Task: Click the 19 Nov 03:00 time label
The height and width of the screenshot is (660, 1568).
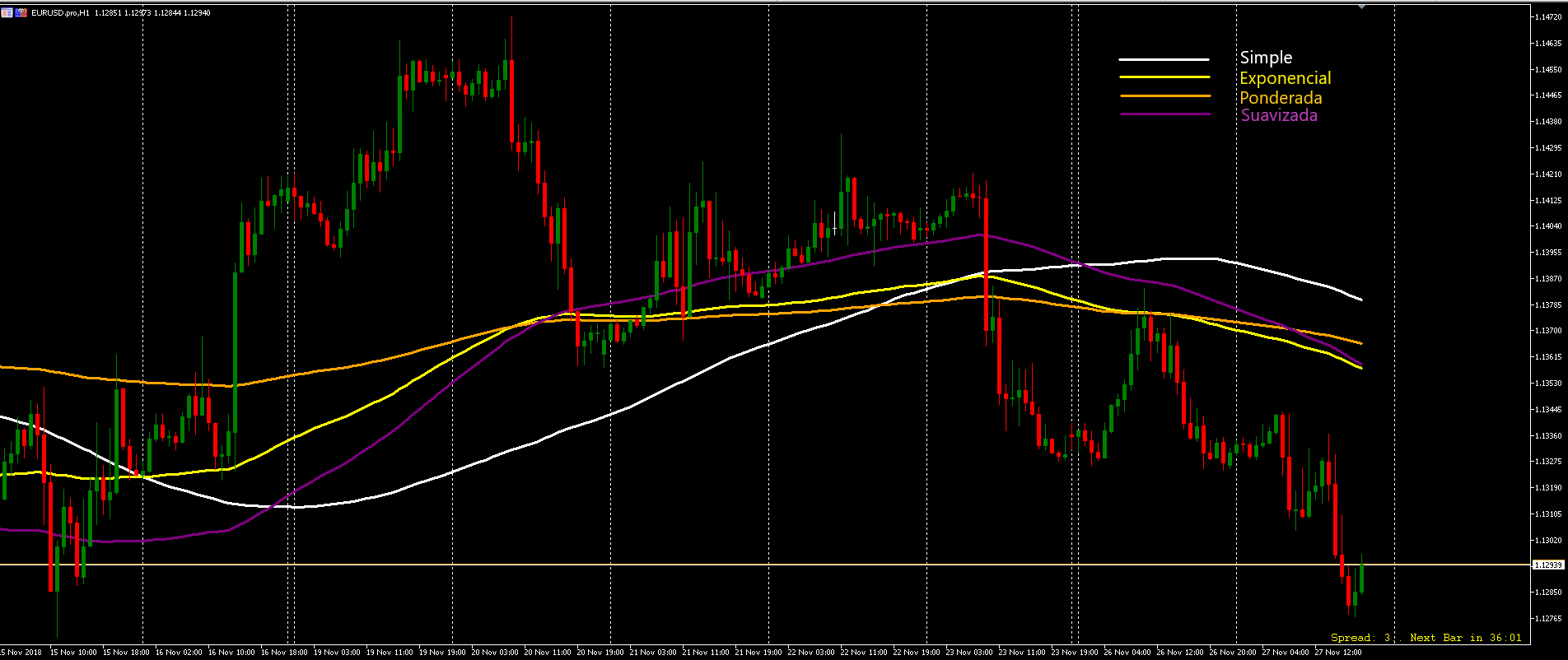Action: tap(337, 653)
